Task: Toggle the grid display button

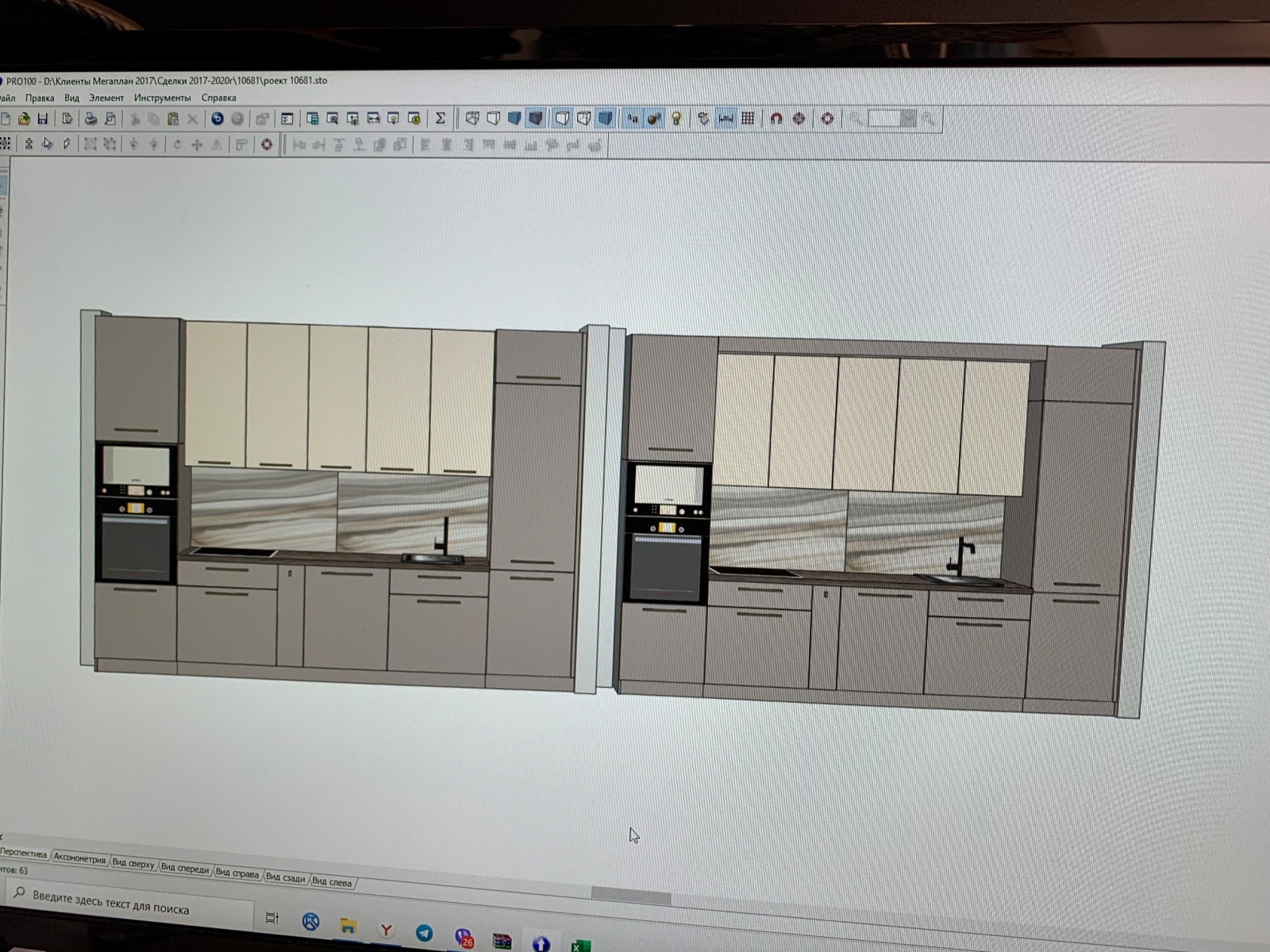Action: (748, 118)
